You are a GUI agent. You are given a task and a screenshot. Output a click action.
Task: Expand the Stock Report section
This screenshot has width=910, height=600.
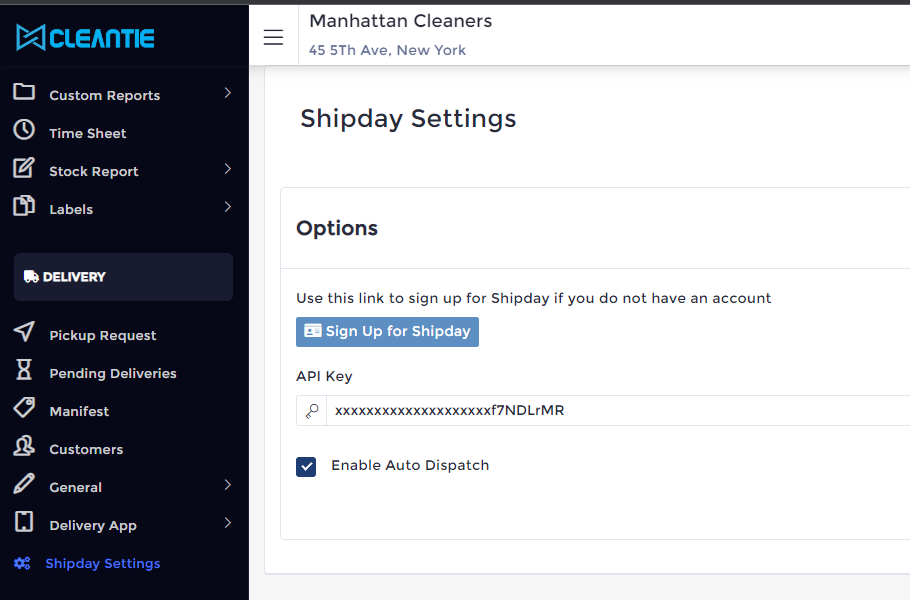(x=228, y=170)
